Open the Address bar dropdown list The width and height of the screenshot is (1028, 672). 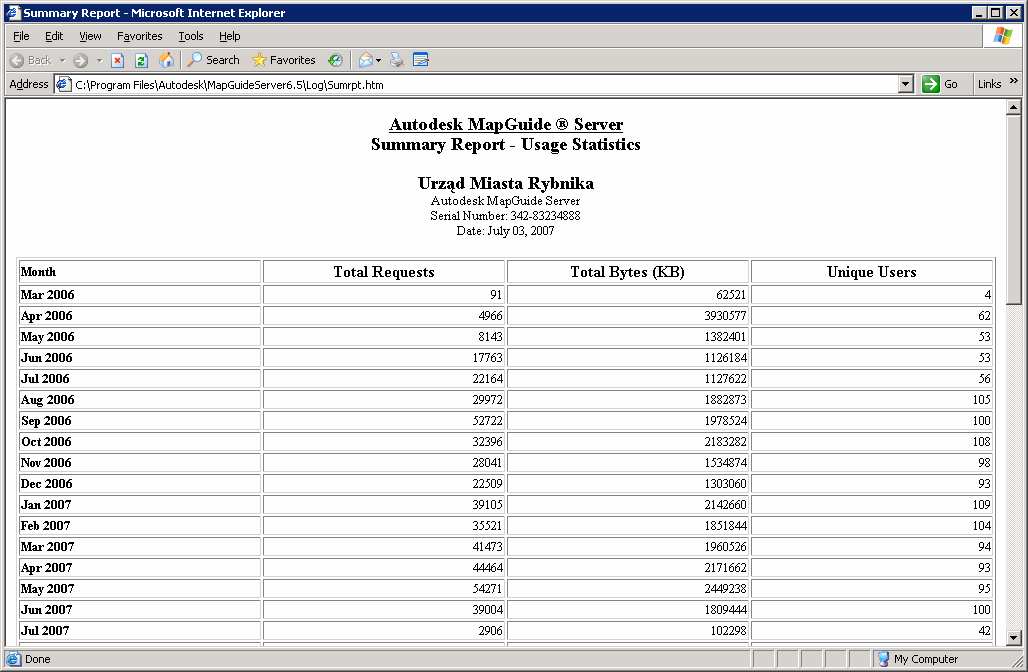pyautogui.click(x=905, y=84)
